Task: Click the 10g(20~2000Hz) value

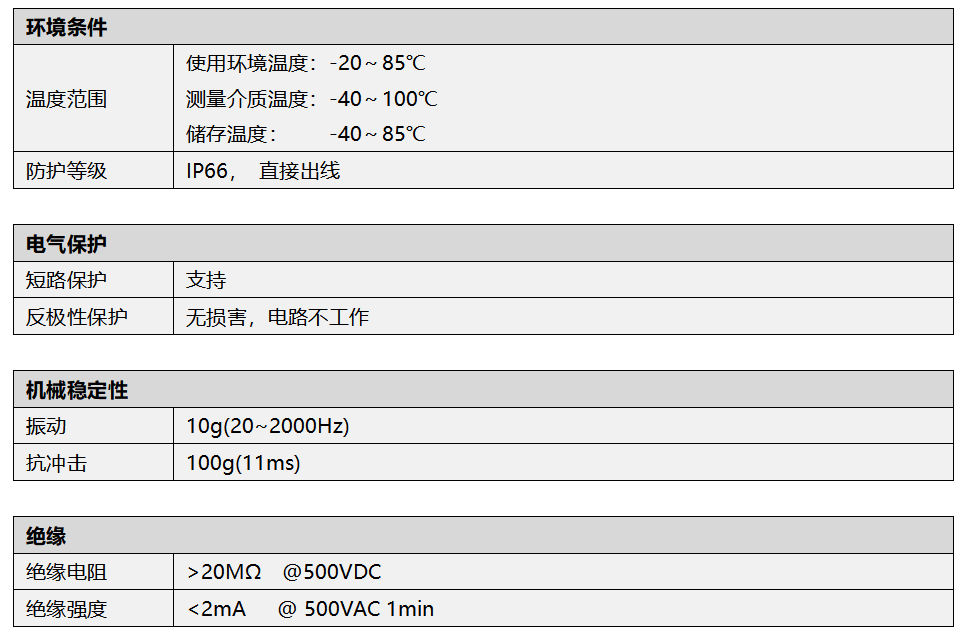Action: pos(268,426)
